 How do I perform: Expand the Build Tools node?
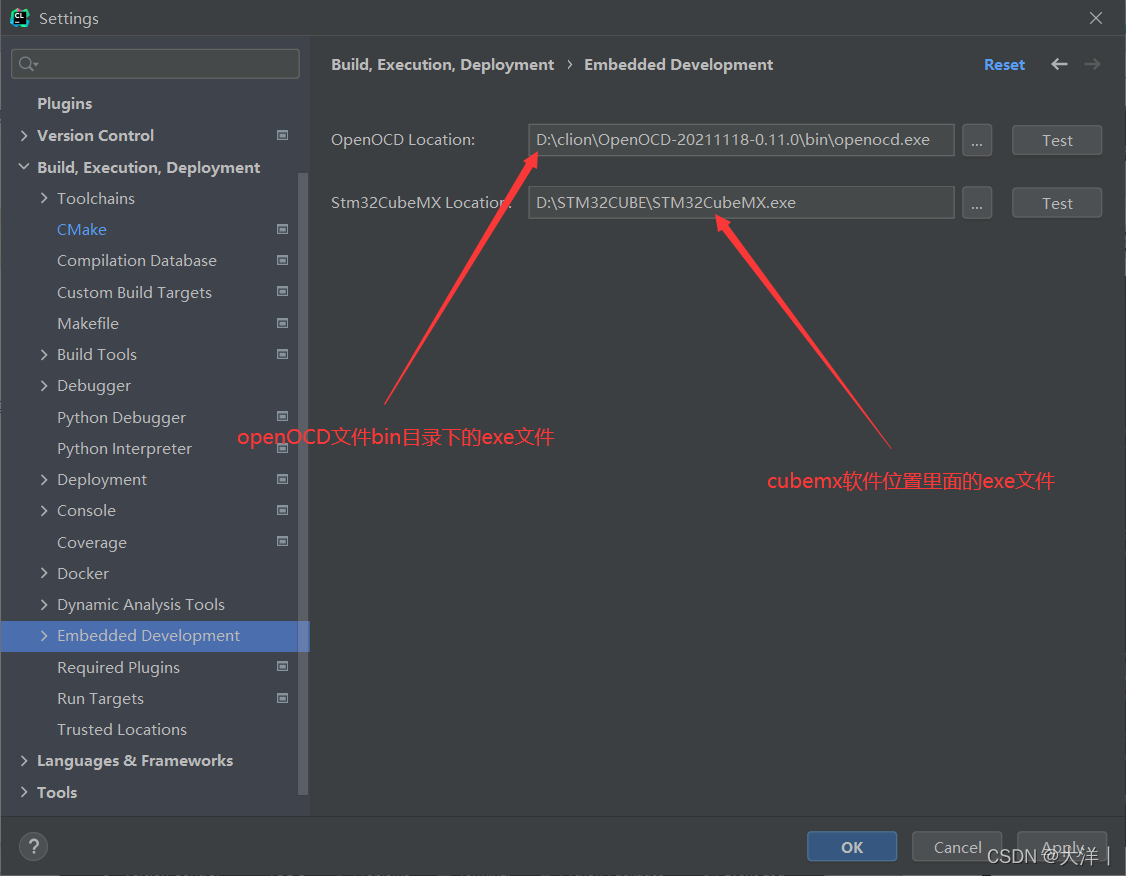point(44,354)
